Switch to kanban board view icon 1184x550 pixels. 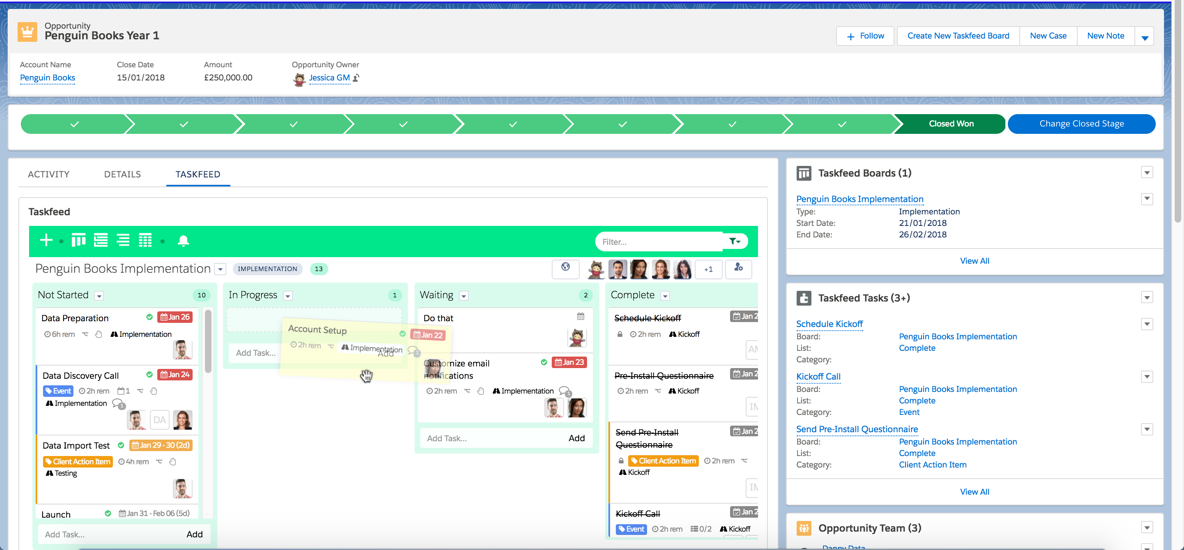click(79, 241)
